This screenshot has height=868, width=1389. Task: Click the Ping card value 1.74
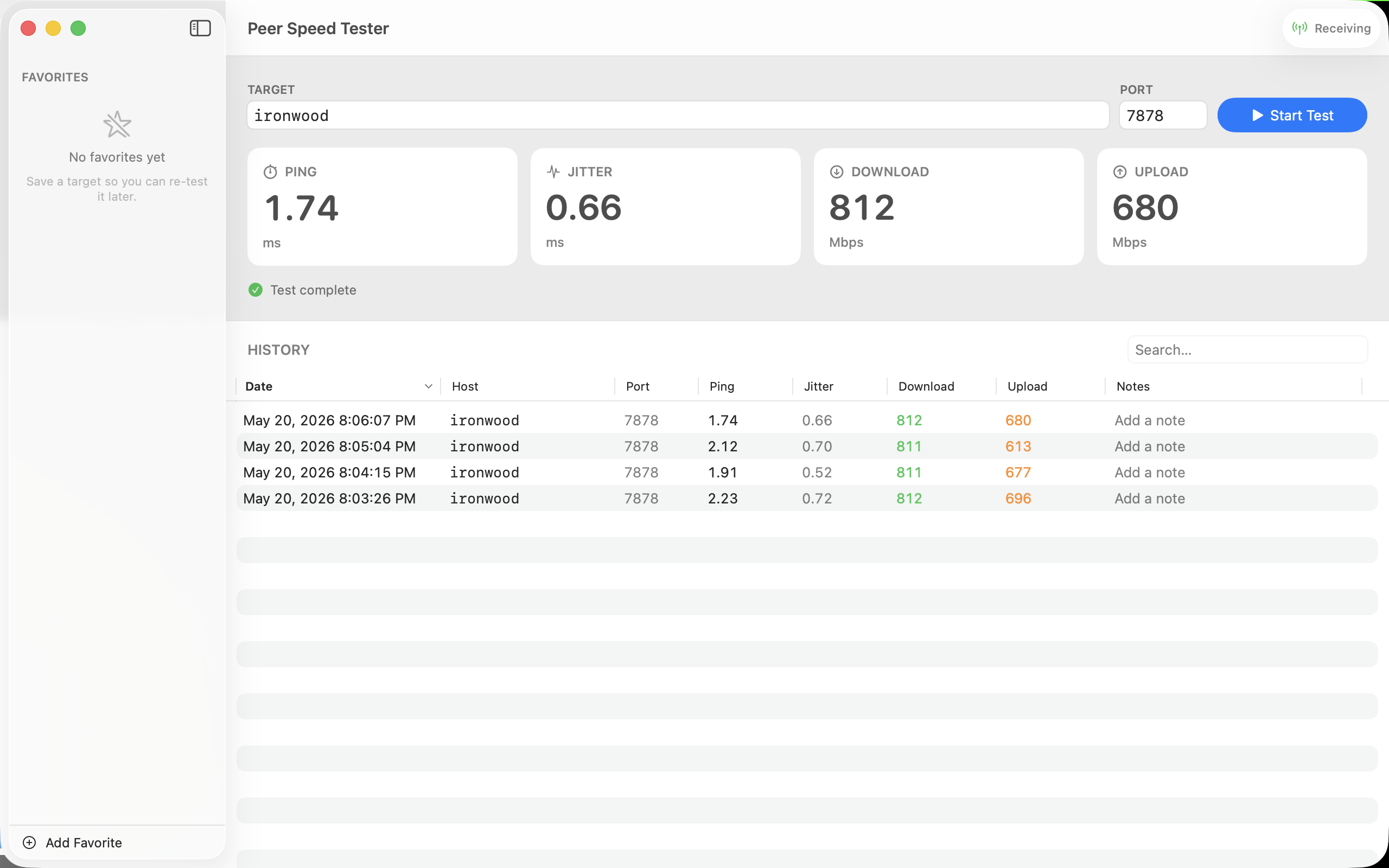301,208
